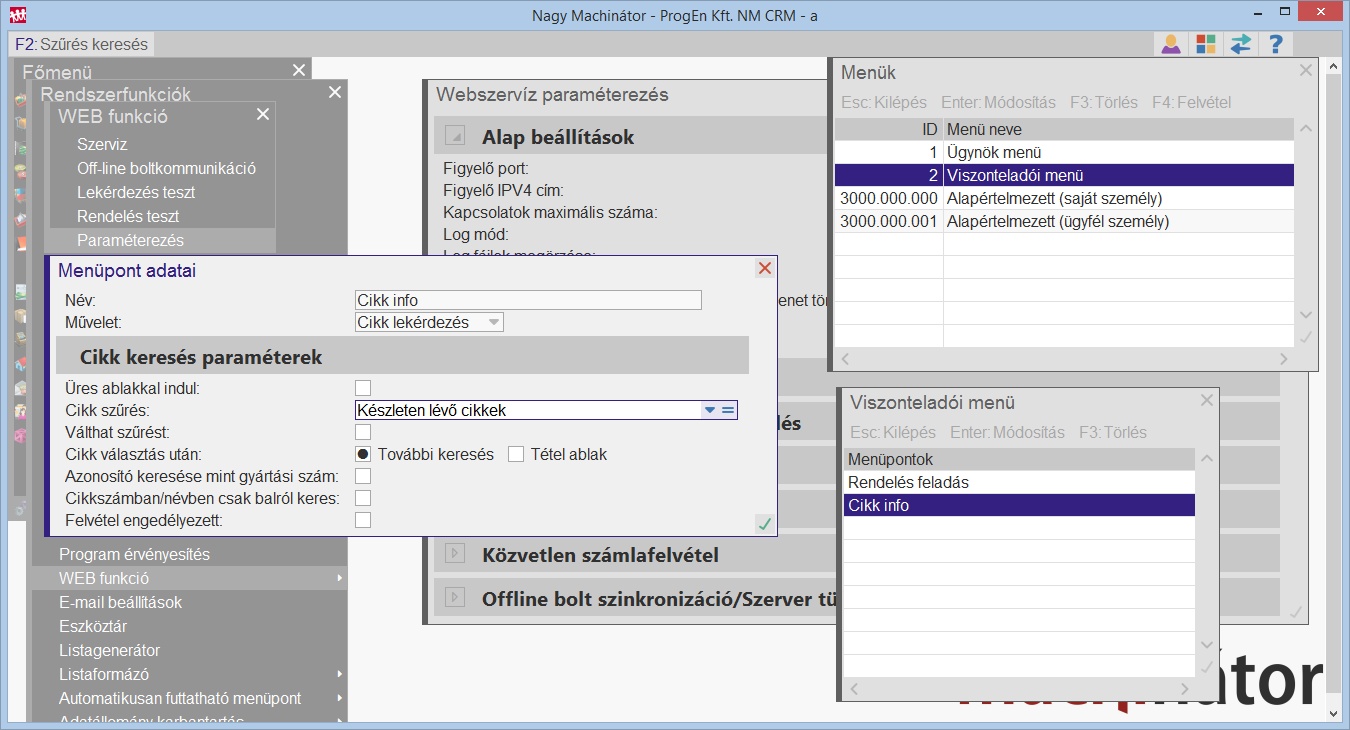The height and width of the screenshot is (730, 1350).
Task: Open the Cikk szűrés dropdown arrow
Action: click(710, 410)
